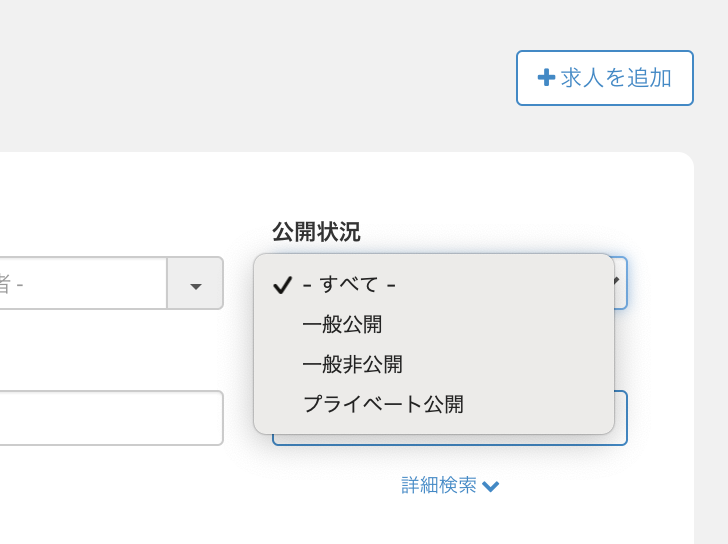This screenshot has height=544, width=728.
Task: Pick プライベート公開 in the status list
Action: [x=383, y=405]
